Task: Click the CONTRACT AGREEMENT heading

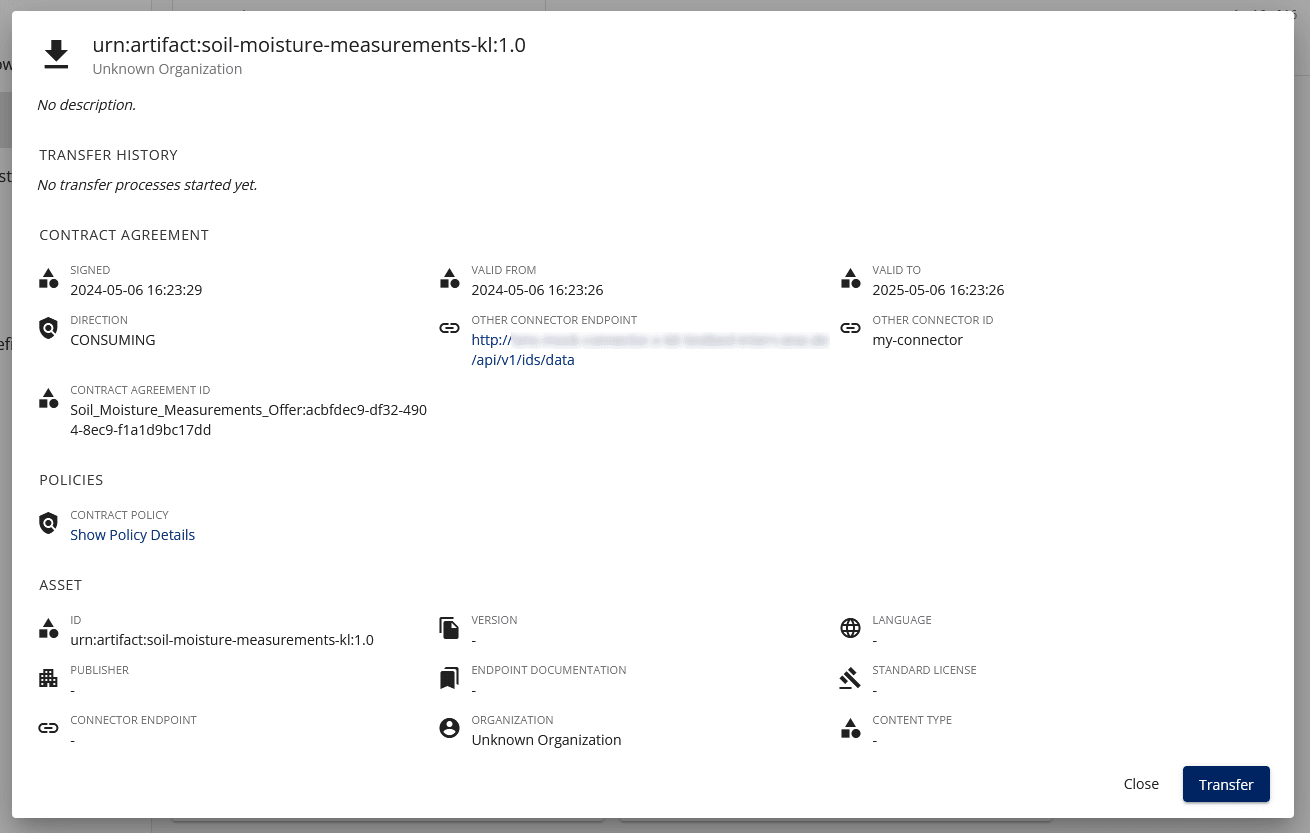Action: pos(124,235)
